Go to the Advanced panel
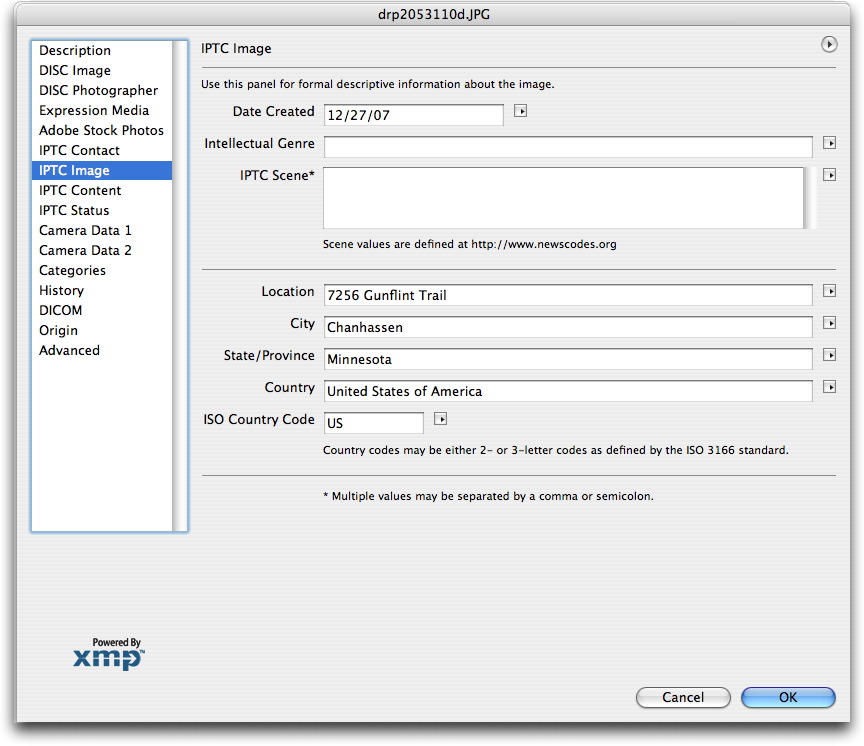 coord(69,351)
